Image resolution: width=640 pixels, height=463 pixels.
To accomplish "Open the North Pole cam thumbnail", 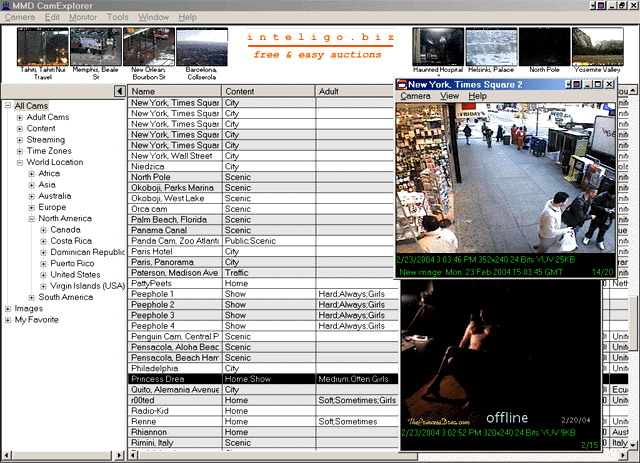I will 544,47.
